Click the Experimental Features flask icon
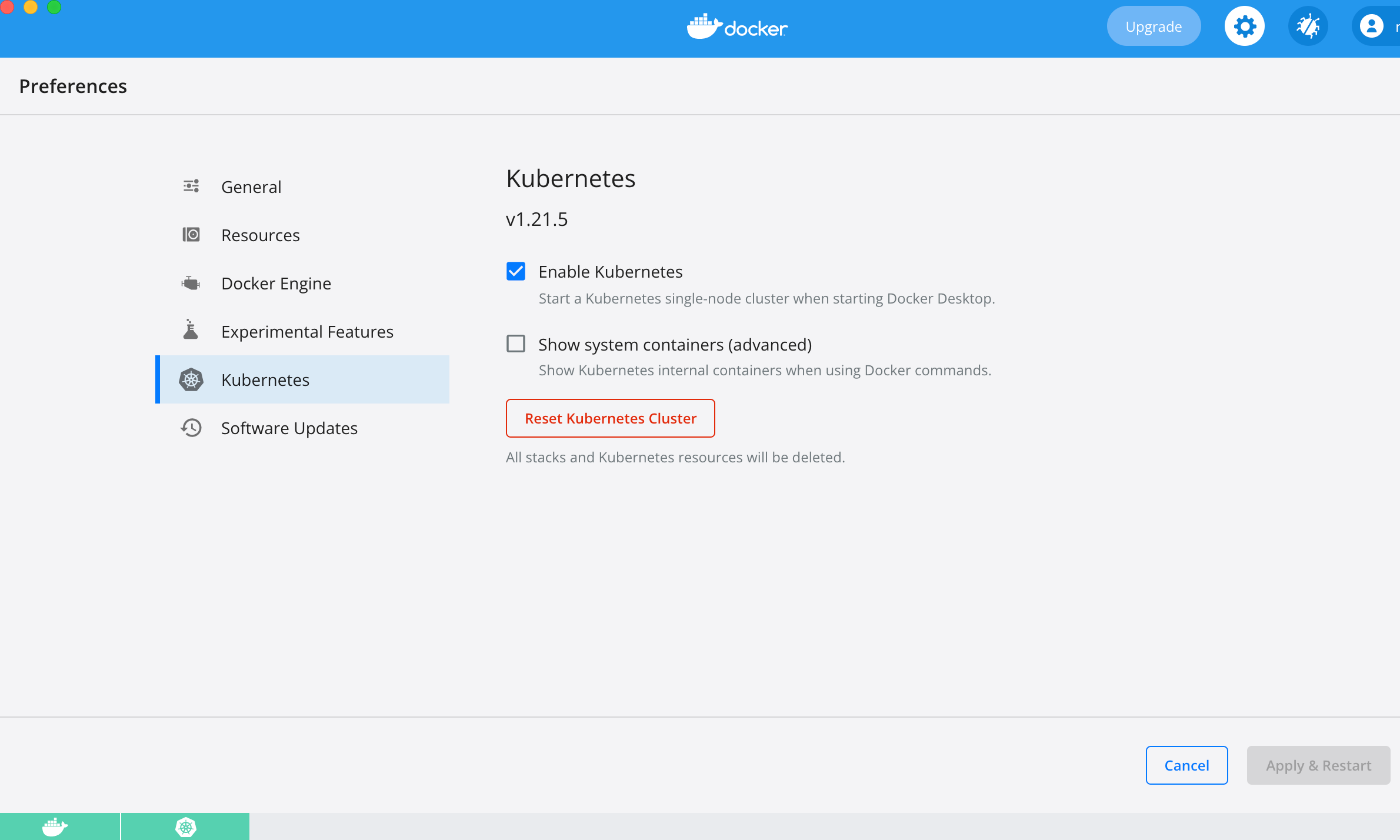The width and height of the screenshot is (1400, 840). (x=191, y=330)
